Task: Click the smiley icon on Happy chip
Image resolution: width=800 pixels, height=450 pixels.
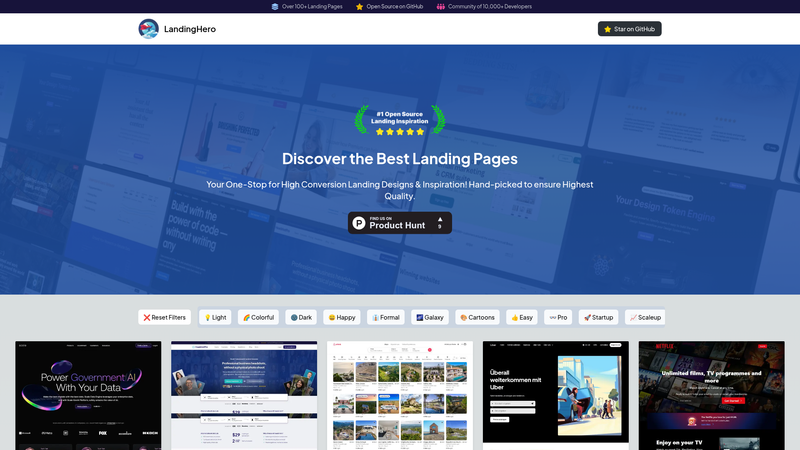Action: click(x=332, y=317)
